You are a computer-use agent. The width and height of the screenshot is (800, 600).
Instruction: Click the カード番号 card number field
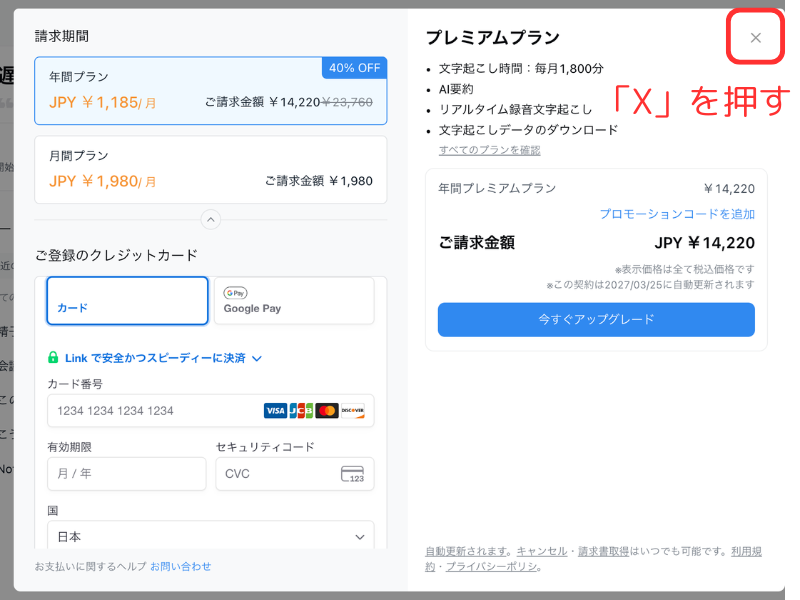[150, 411]
